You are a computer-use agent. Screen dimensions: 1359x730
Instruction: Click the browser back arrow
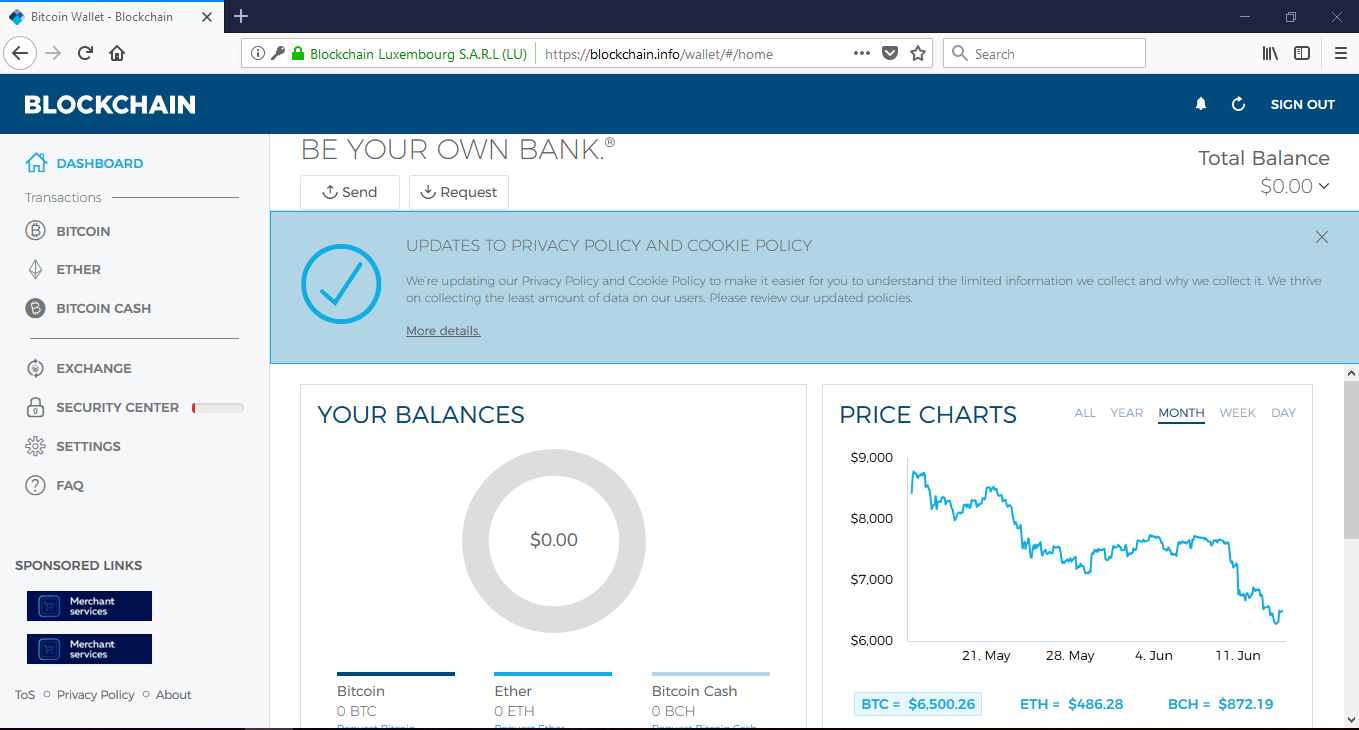[21, 54]
